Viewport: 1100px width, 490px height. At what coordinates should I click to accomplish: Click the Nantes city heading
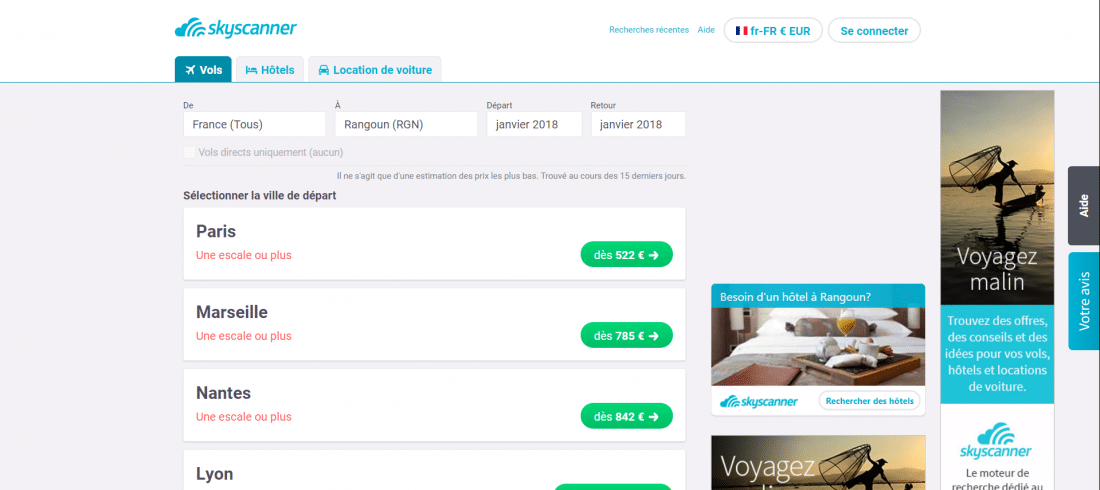tap(223, 392)
